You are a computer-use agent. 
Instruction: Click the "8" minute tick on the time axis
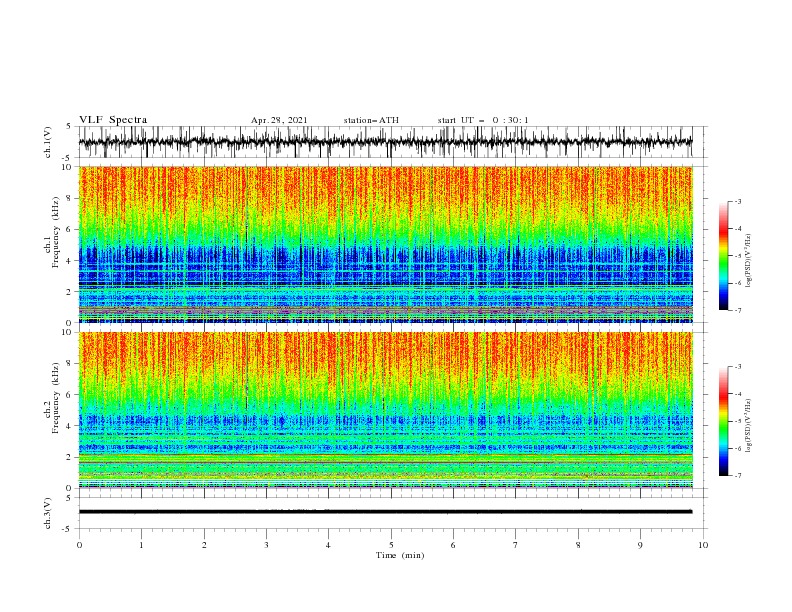coord(578,545)
